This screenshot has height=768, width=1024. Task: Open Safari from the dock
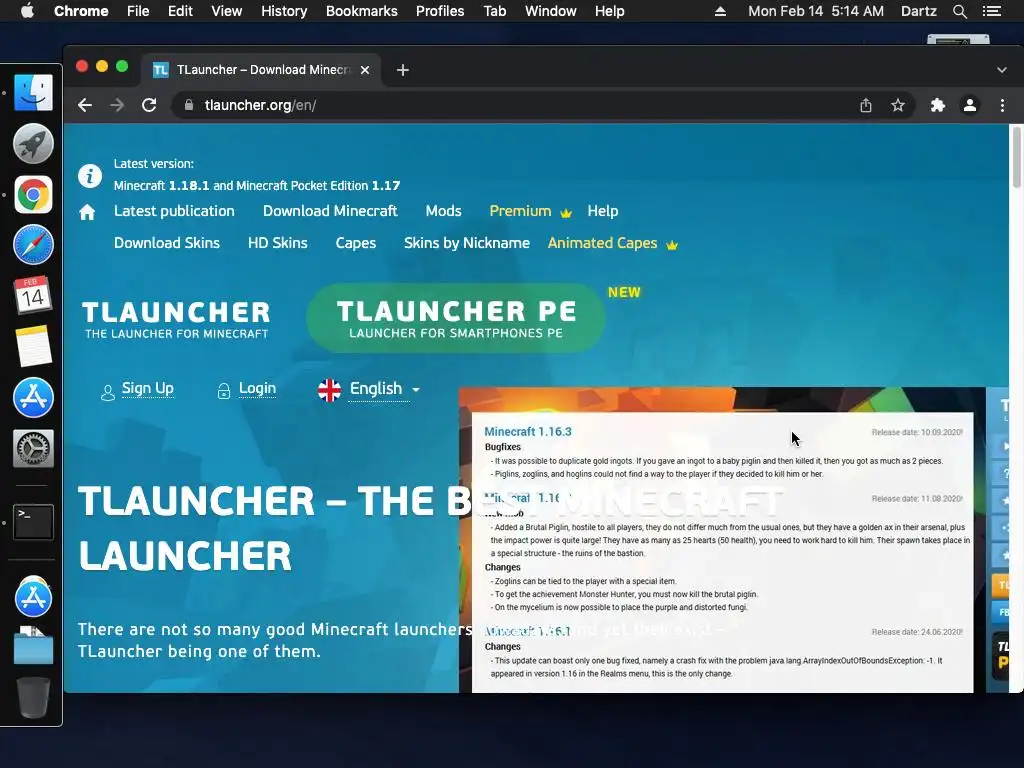(33, 245)
